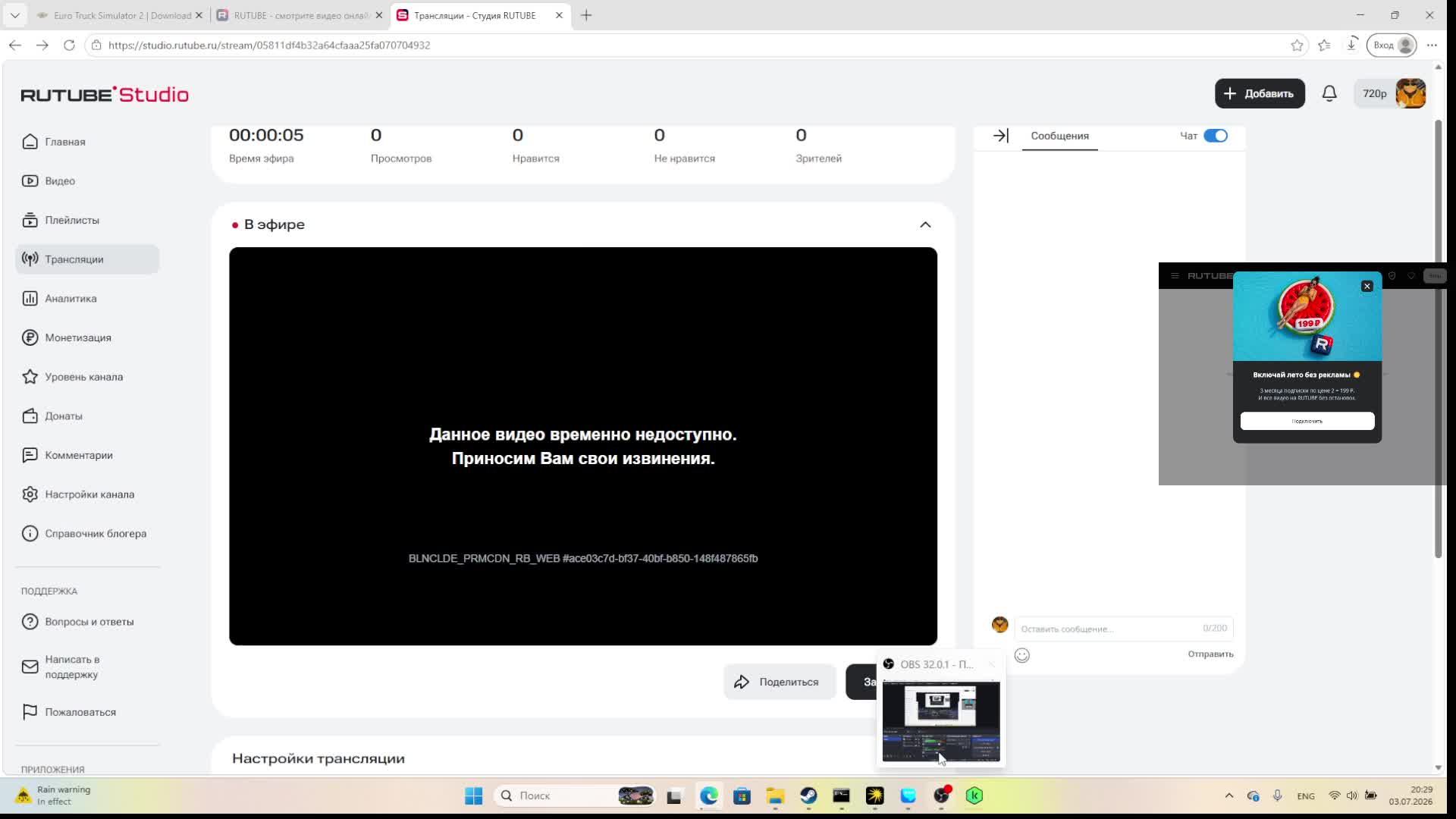1456x819 pixels.
Task: Open the tab actions dropdown
Action: pos(14,15)
